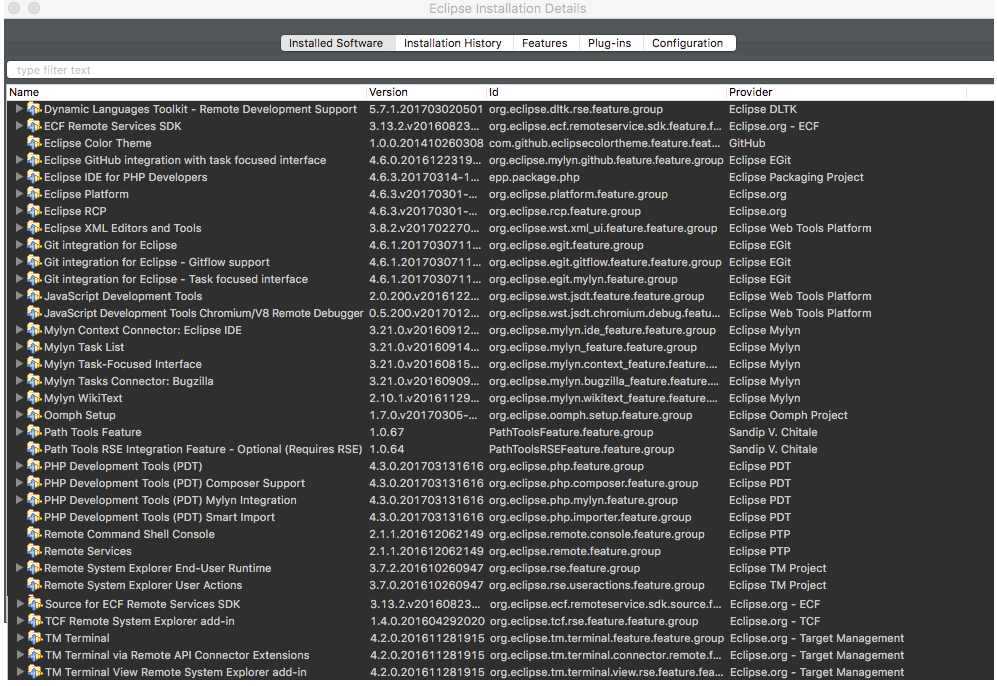Click the Source for ECF Remote Services SDK icon
997x686 pixels.
click(35, 604)
